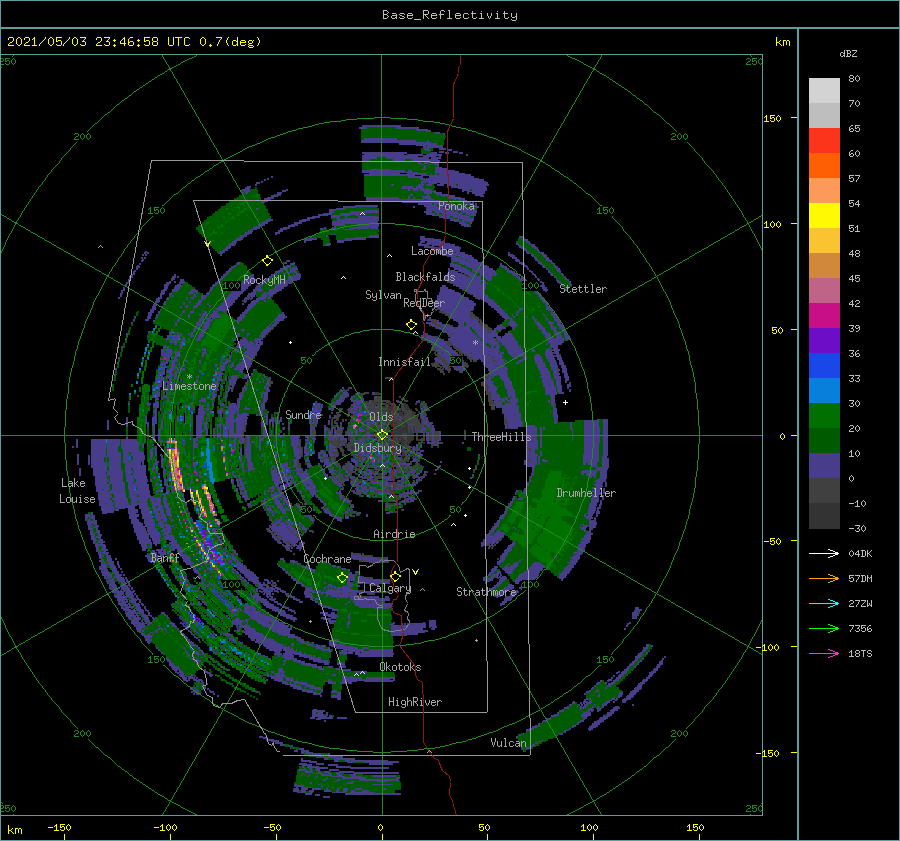
Task: Click the Strathmore city label
Action: (487, 592)
